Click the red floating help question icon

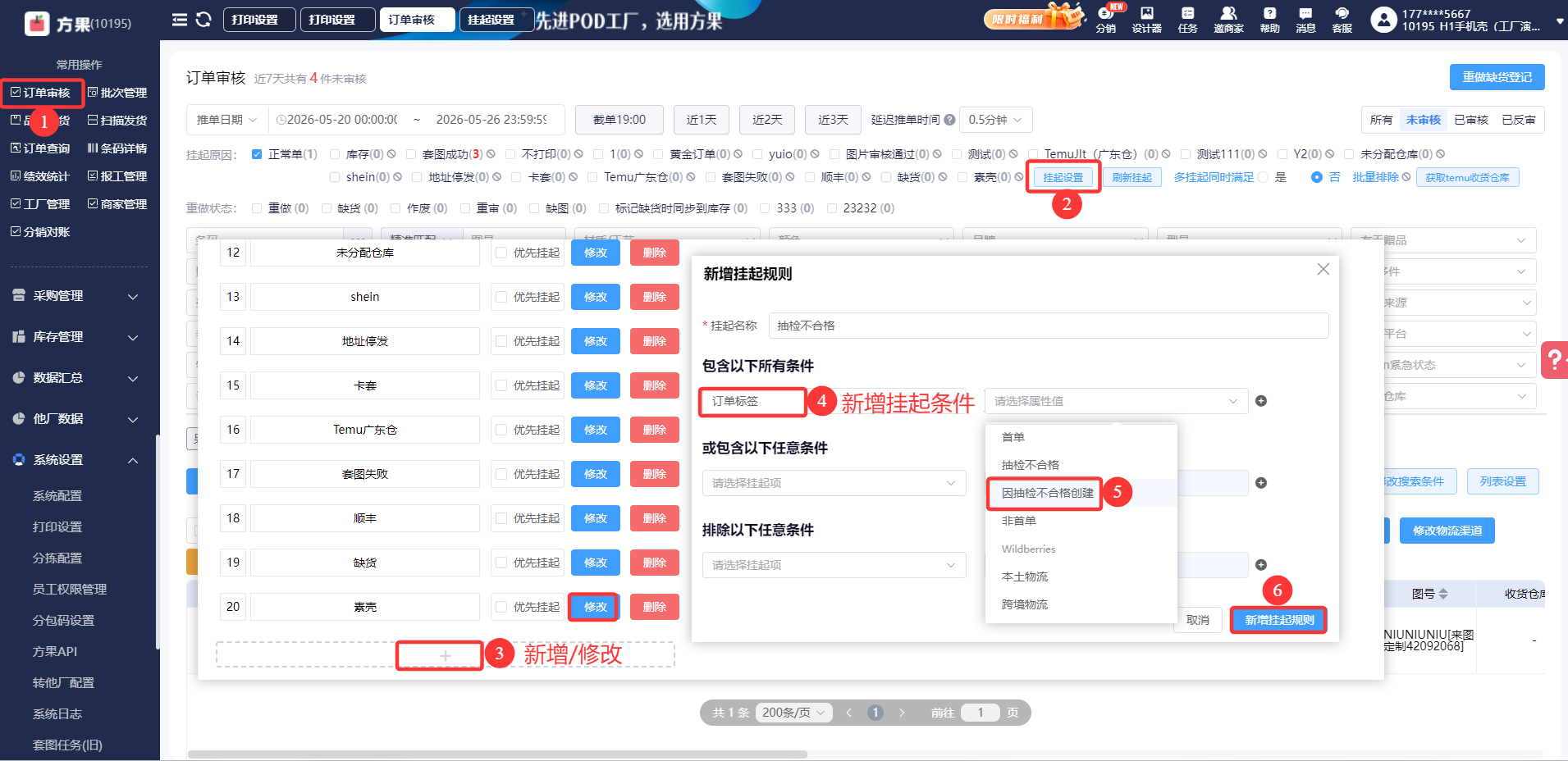[1554, 360]
